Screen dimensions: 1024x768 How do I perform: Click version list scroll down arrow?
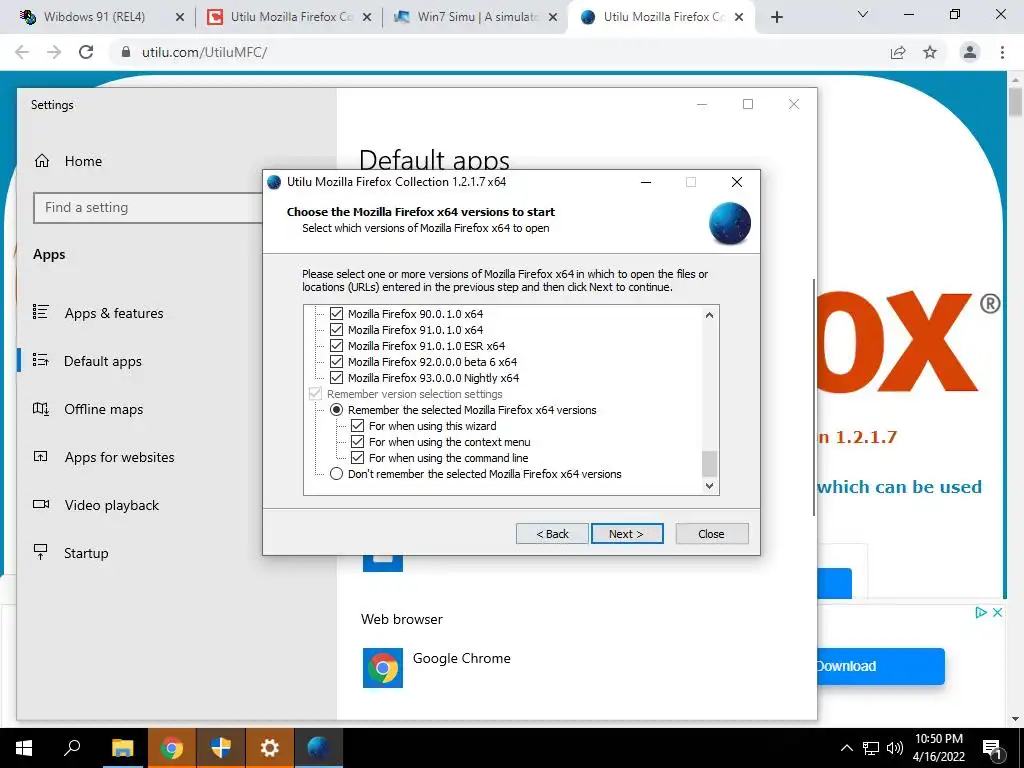(710, 486)
